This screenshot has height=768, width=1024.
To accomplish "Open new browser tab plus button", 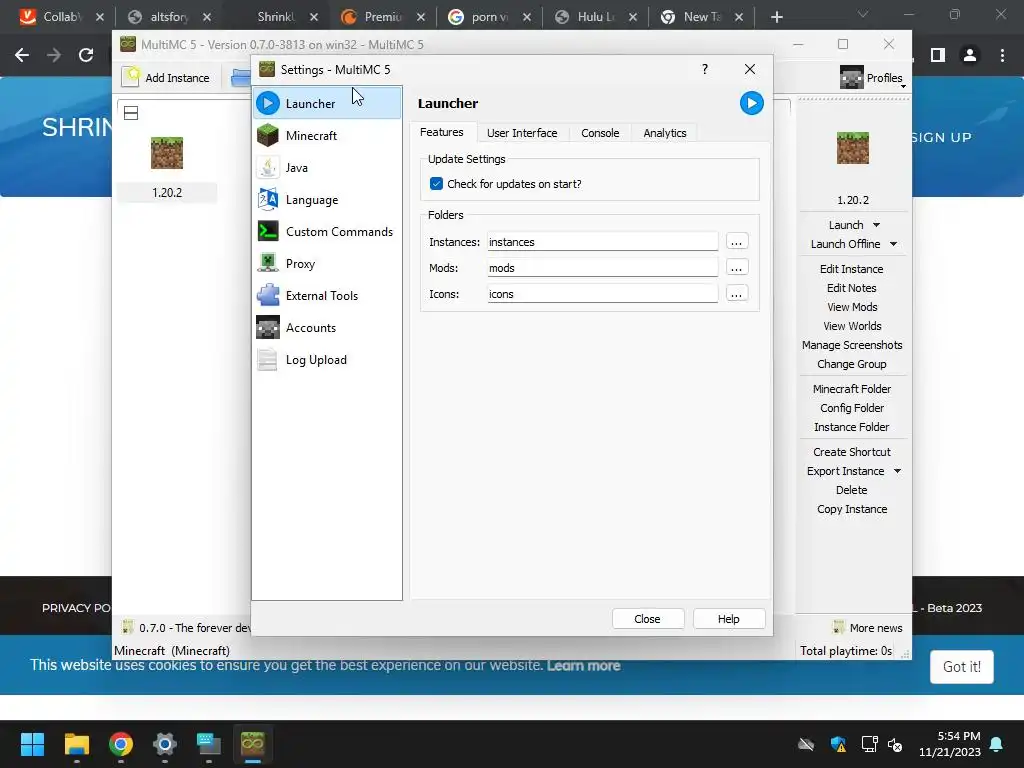I will coord(776,17).
